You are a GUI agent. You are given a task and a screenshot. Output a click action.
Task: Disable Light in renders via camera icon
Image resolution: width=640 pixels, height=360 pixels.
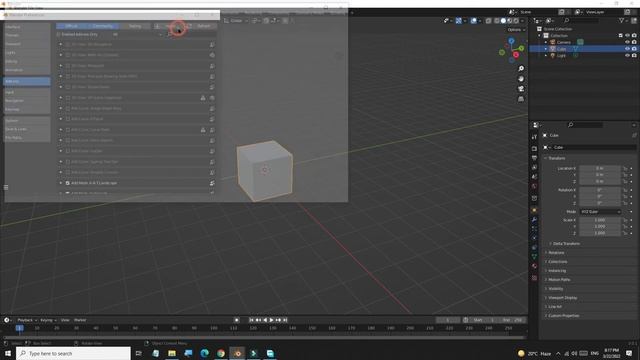pos(634,55)
